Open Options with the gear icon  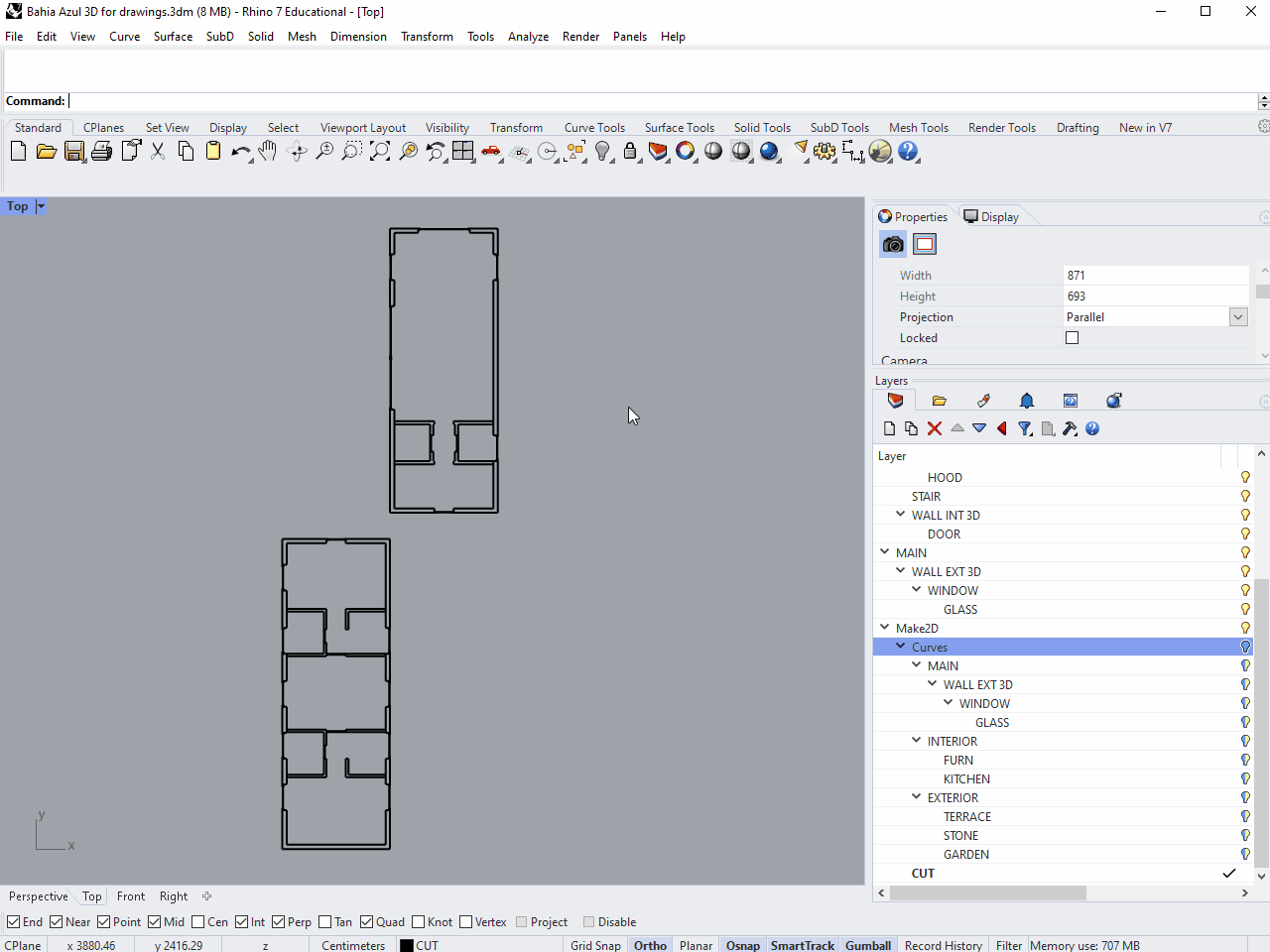825,151
